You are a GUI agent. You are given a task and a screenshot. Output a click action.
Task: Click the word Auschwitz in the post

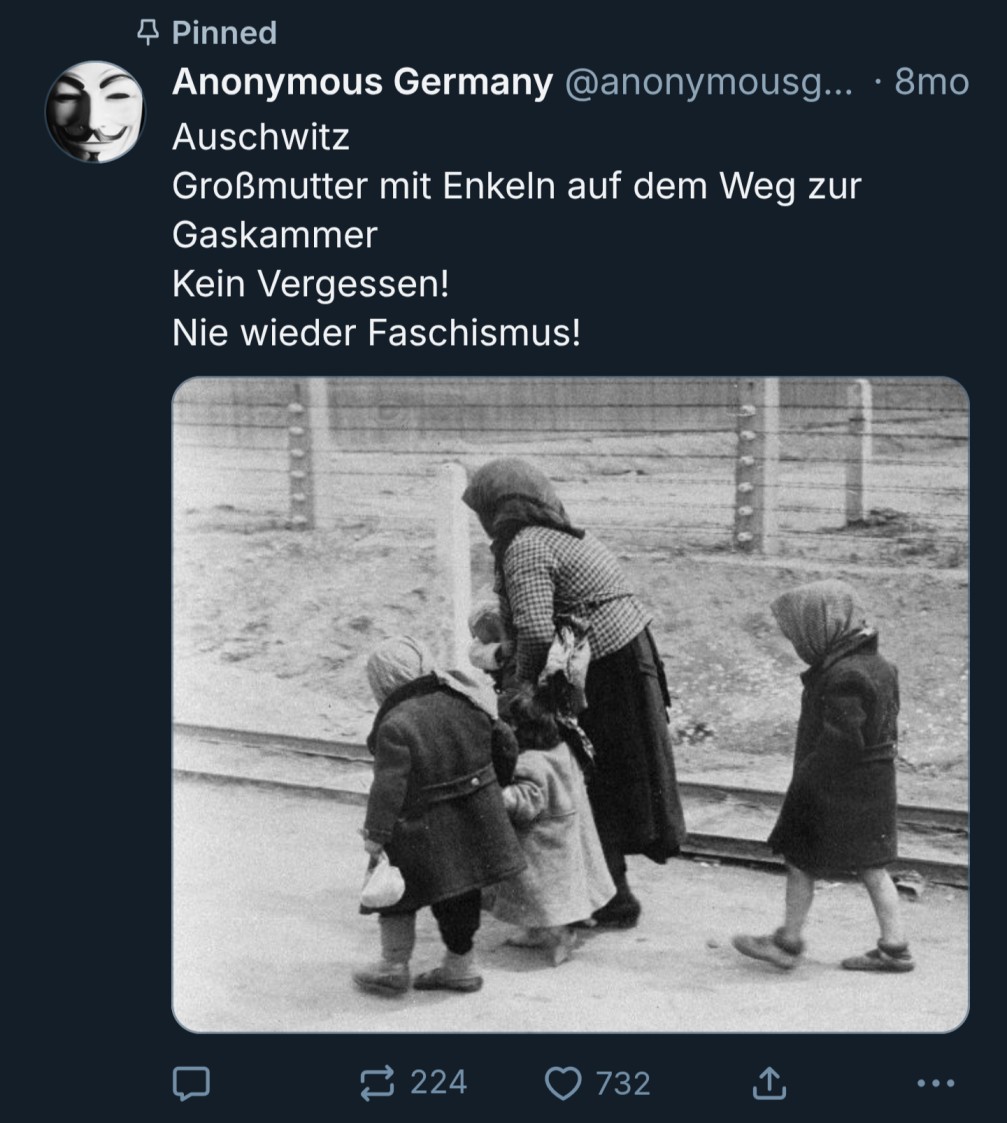point(261,137)
